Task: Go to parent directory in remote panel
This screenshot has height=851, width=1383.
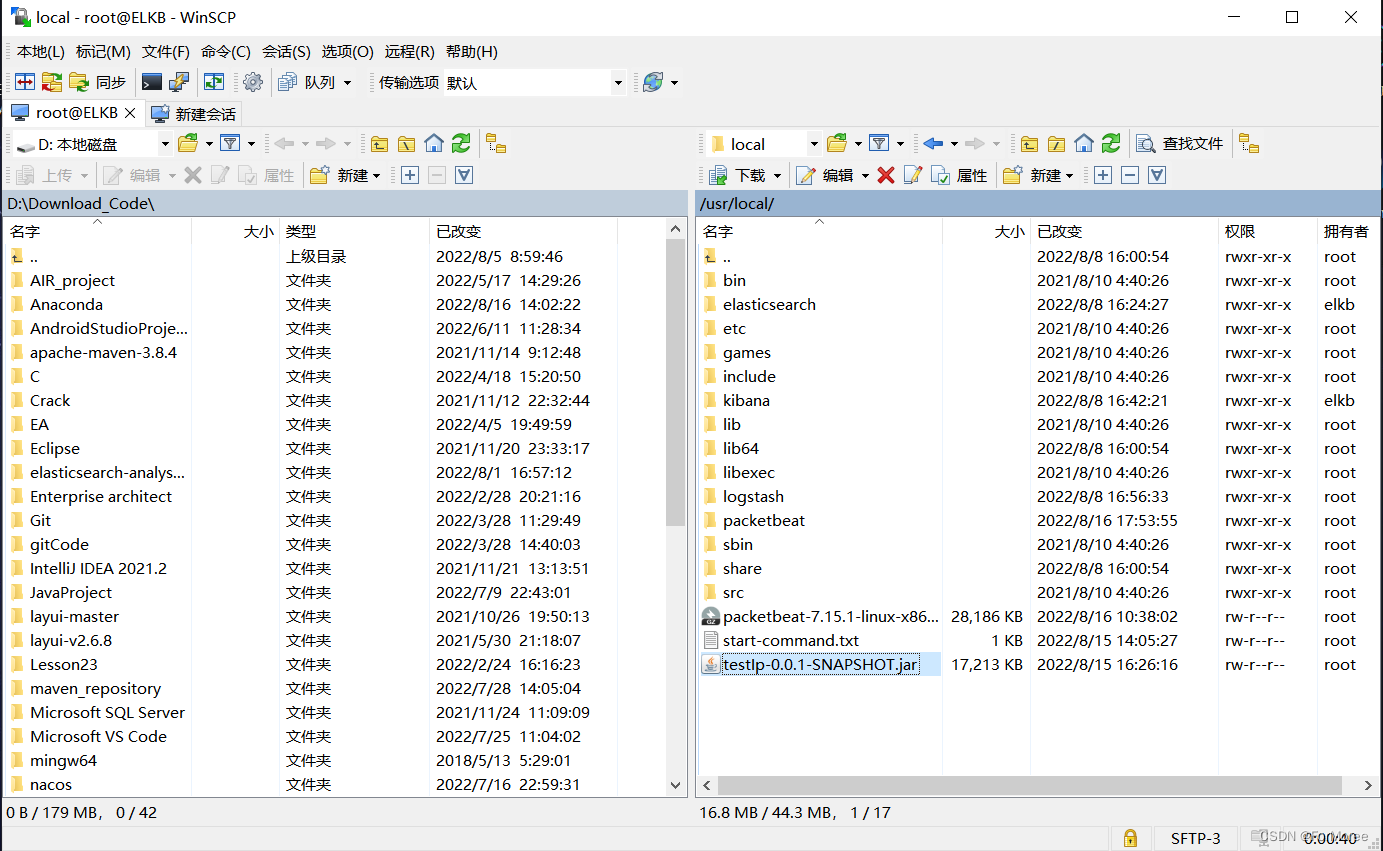Action: tap(1029, 143)
